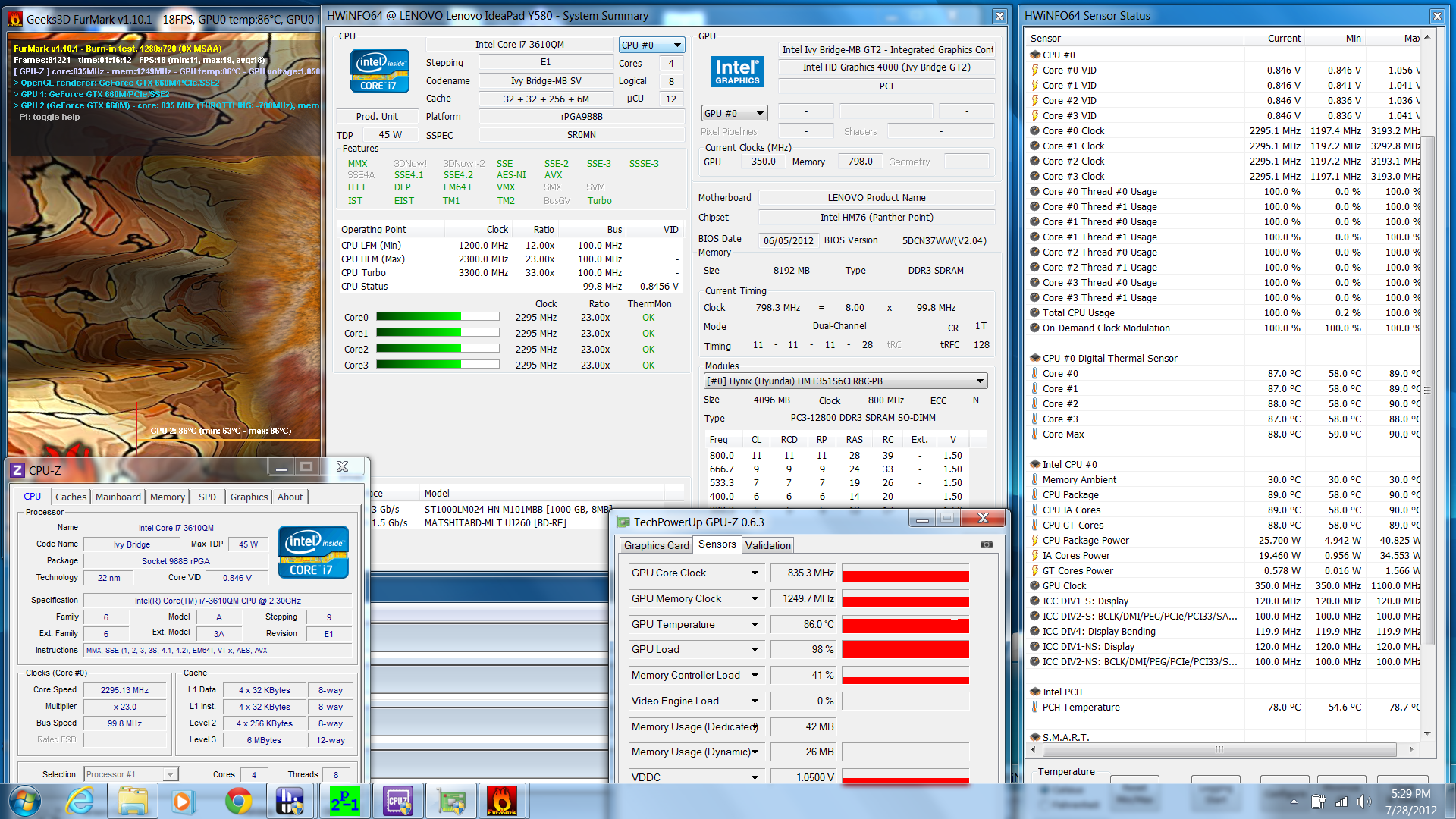The height and width of the screenshot is (819, 1456).
Task: Open the Windows Start menu
Action: click(24, 802)
